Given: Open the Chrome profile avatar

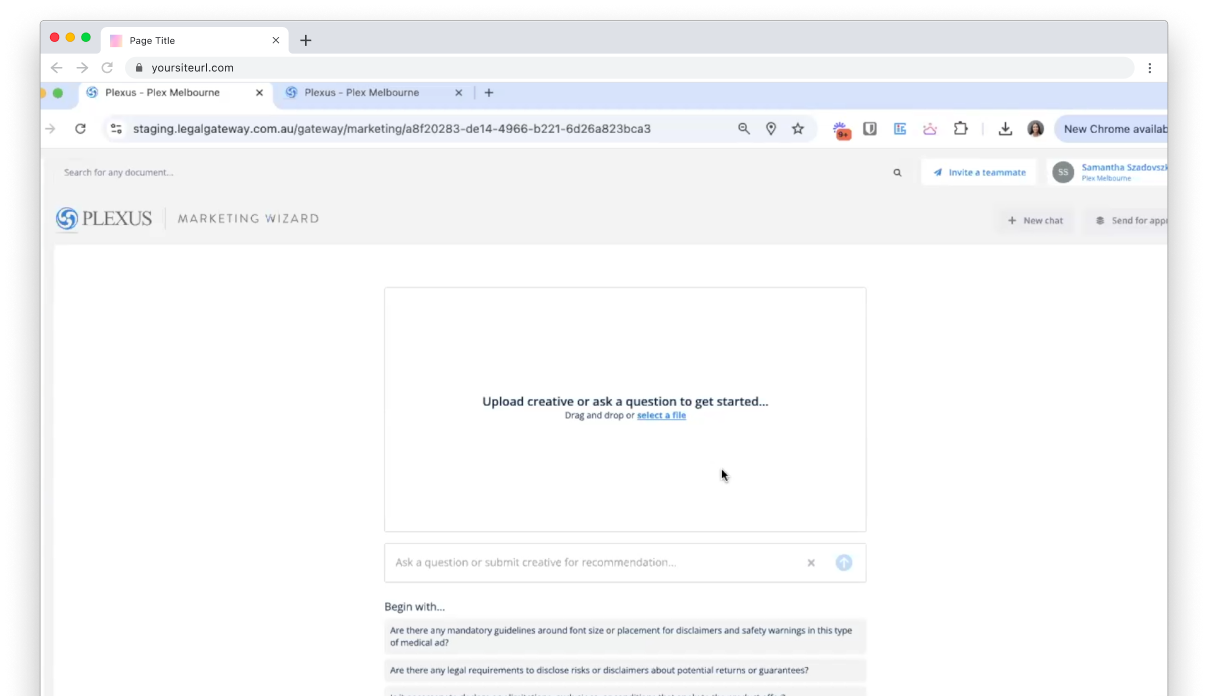Looking at the screenshot, I should pyautogui.click(x=1035, y=129).
